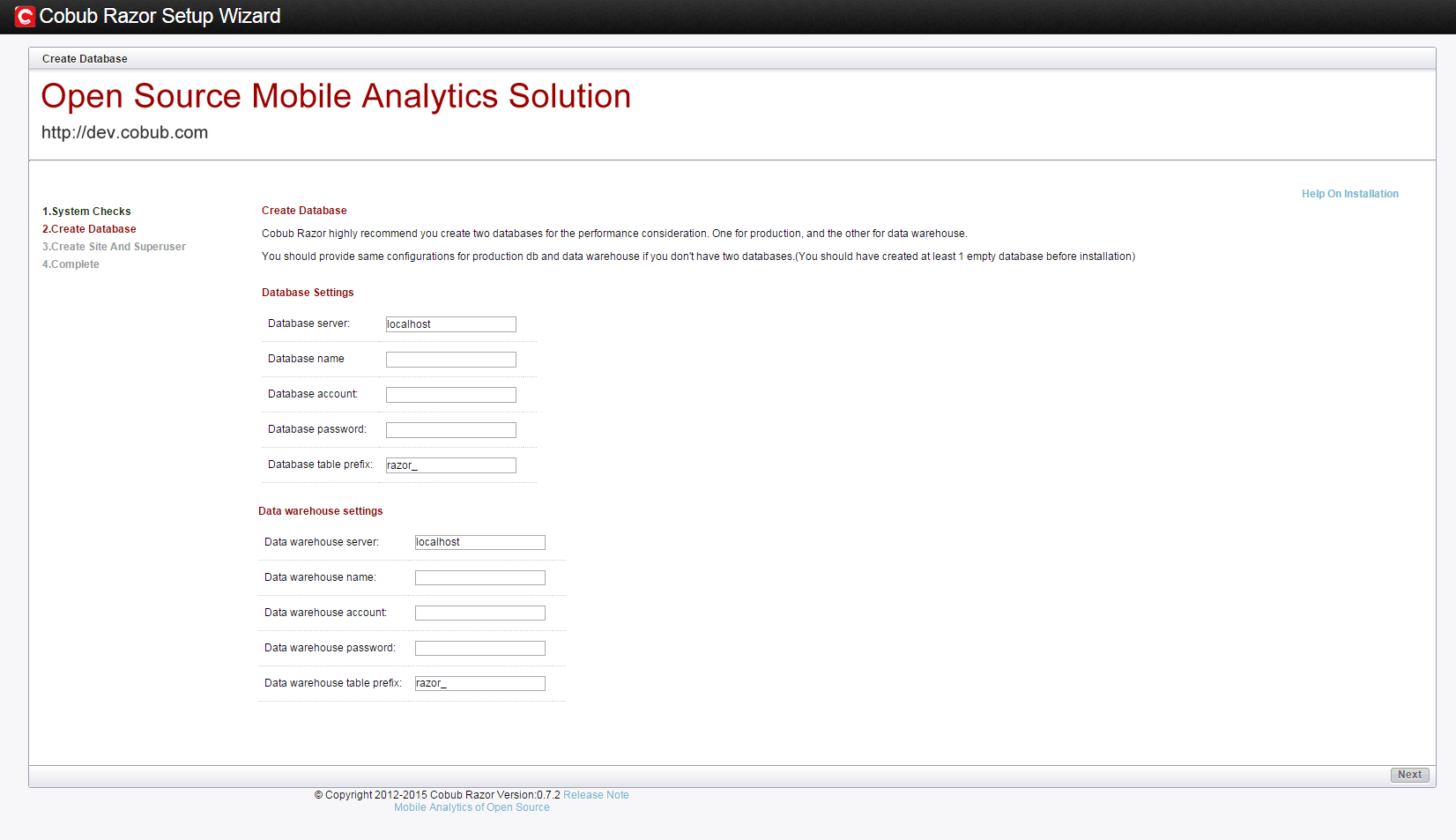Image resolution: width=1456 pixels, height=840 pixels.
Task: Select the 4.Complete step
Action: 71,264
